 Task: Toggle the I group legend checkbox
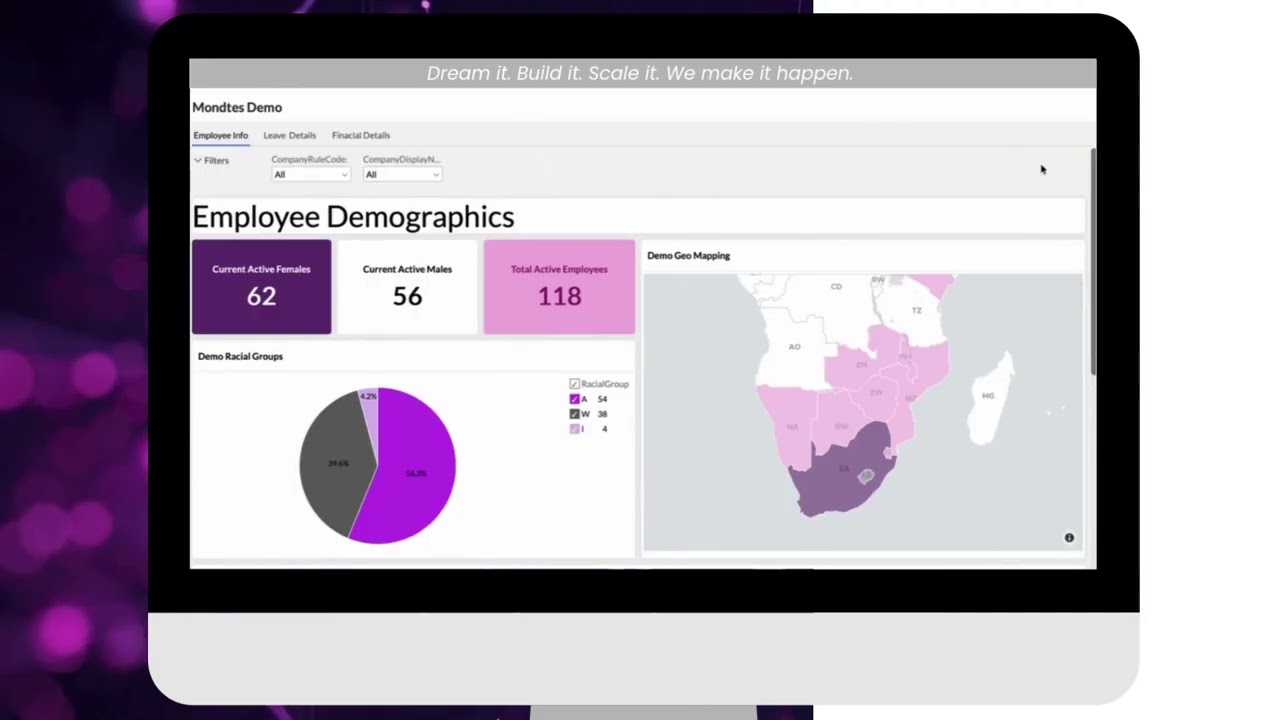point(574,429)
